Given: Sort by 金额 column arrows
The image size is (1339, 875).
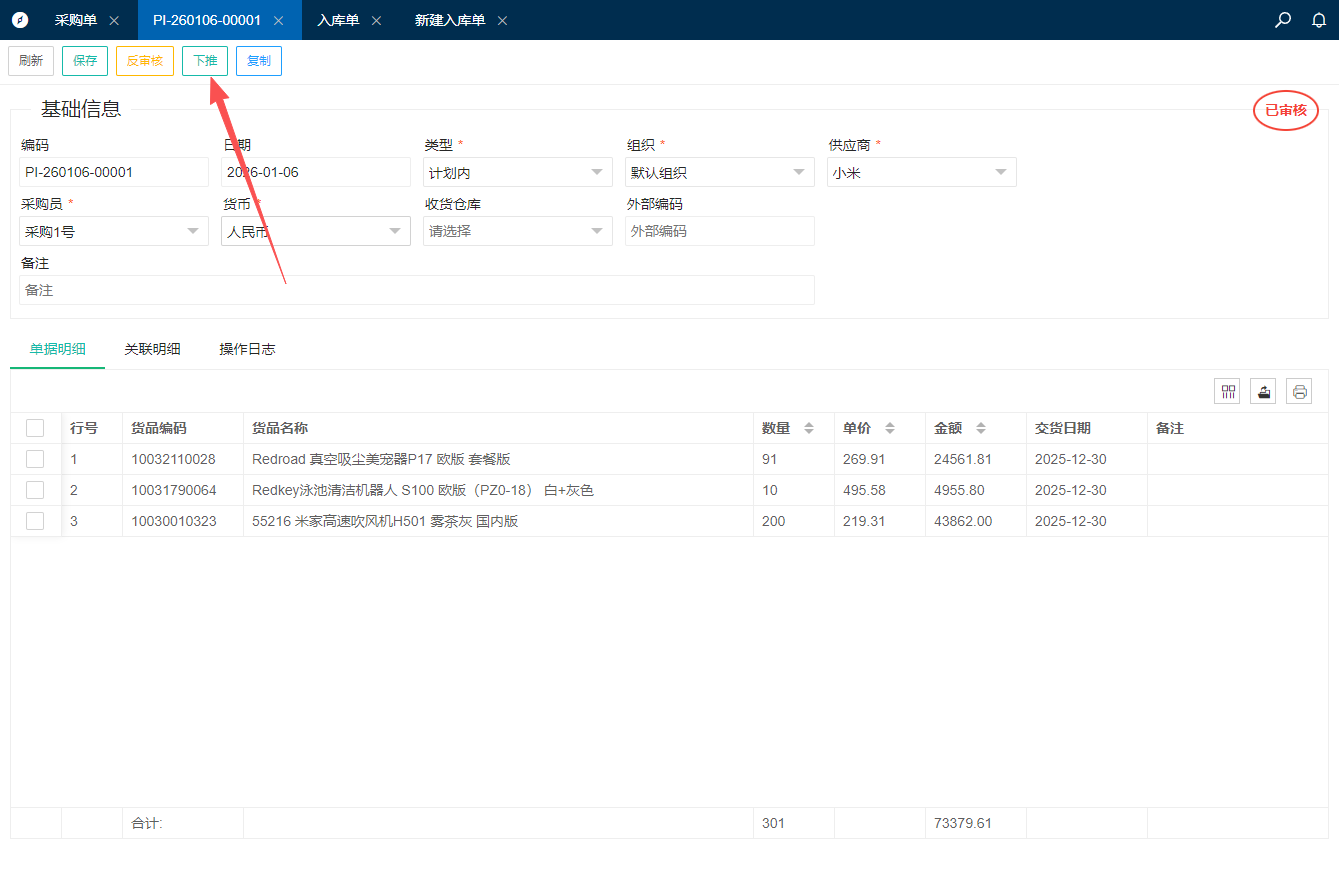Looking at the screenshot, I should click(x=981, y=428).
